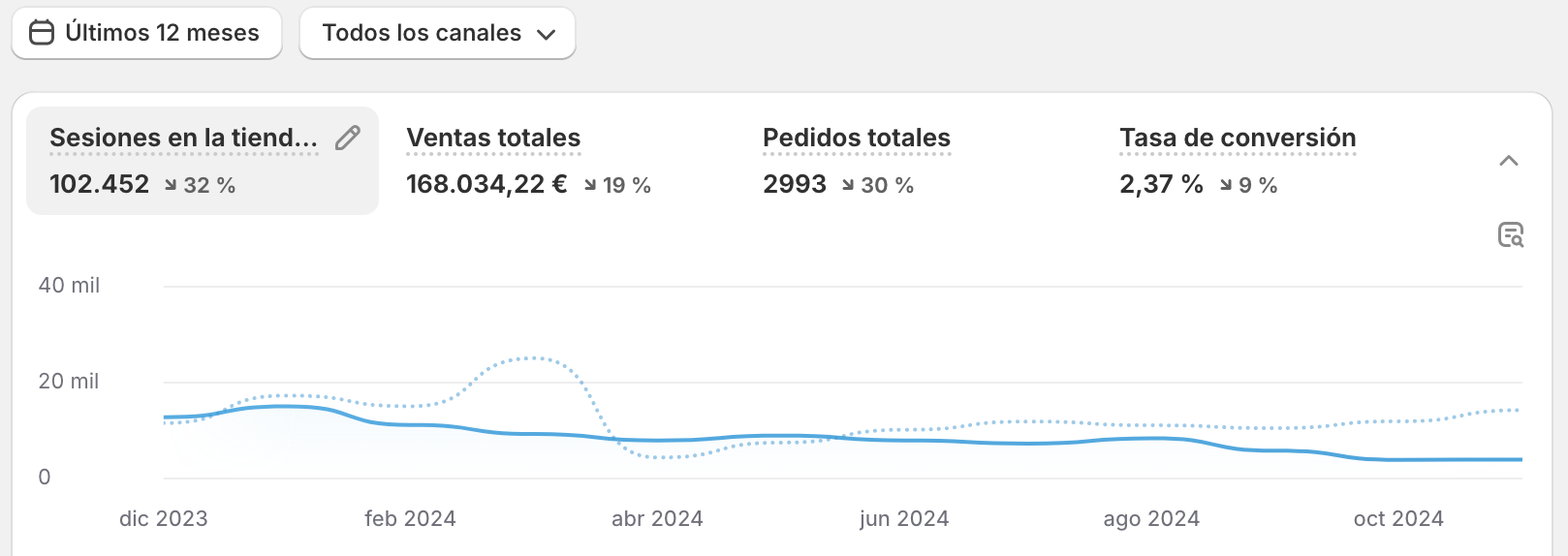
Task: Click the down arrow beside 32 %
Action: (x=171, y=185)
